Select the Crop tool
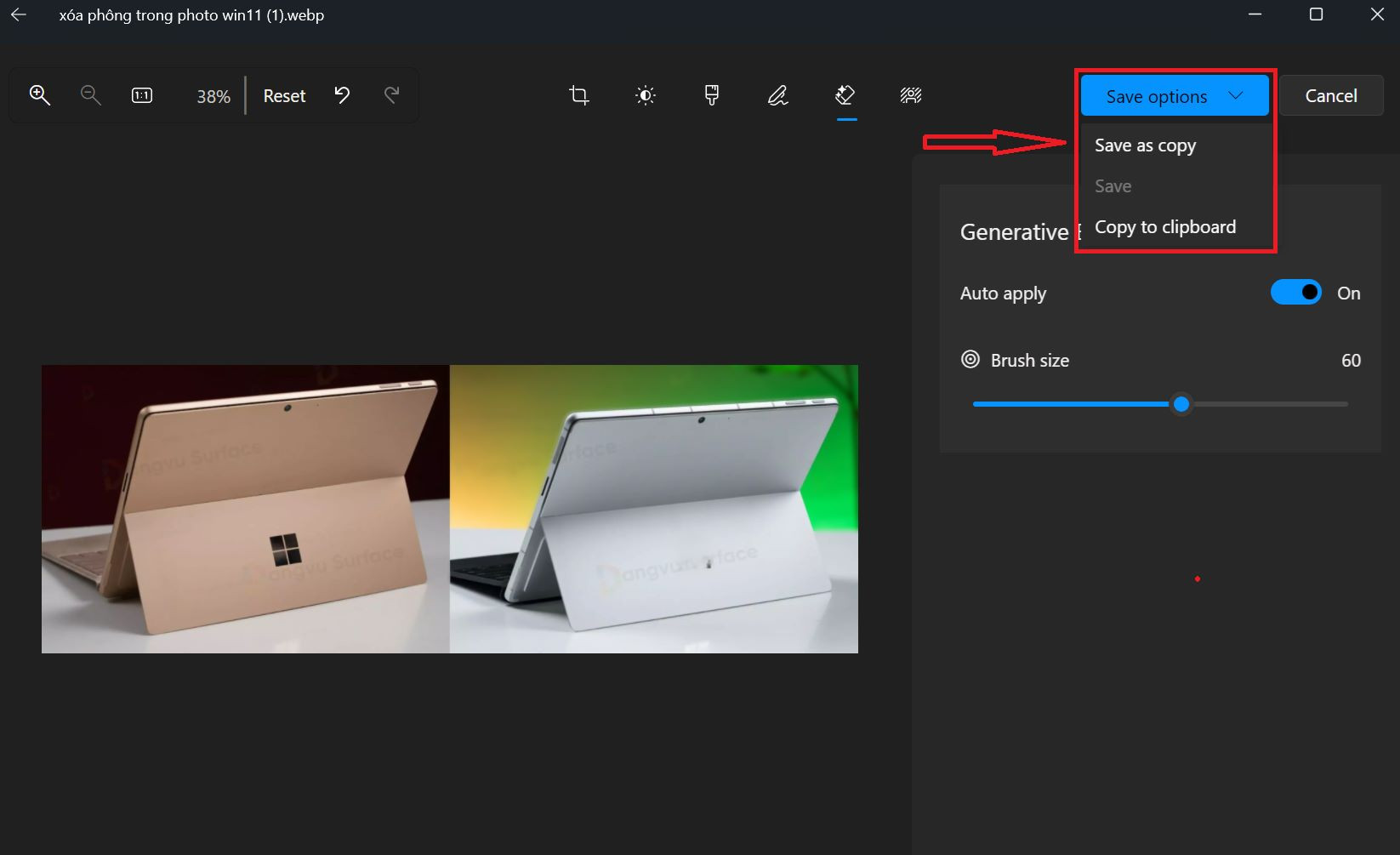Viewport: 1400px width, 855px height. tap(578, 95)
